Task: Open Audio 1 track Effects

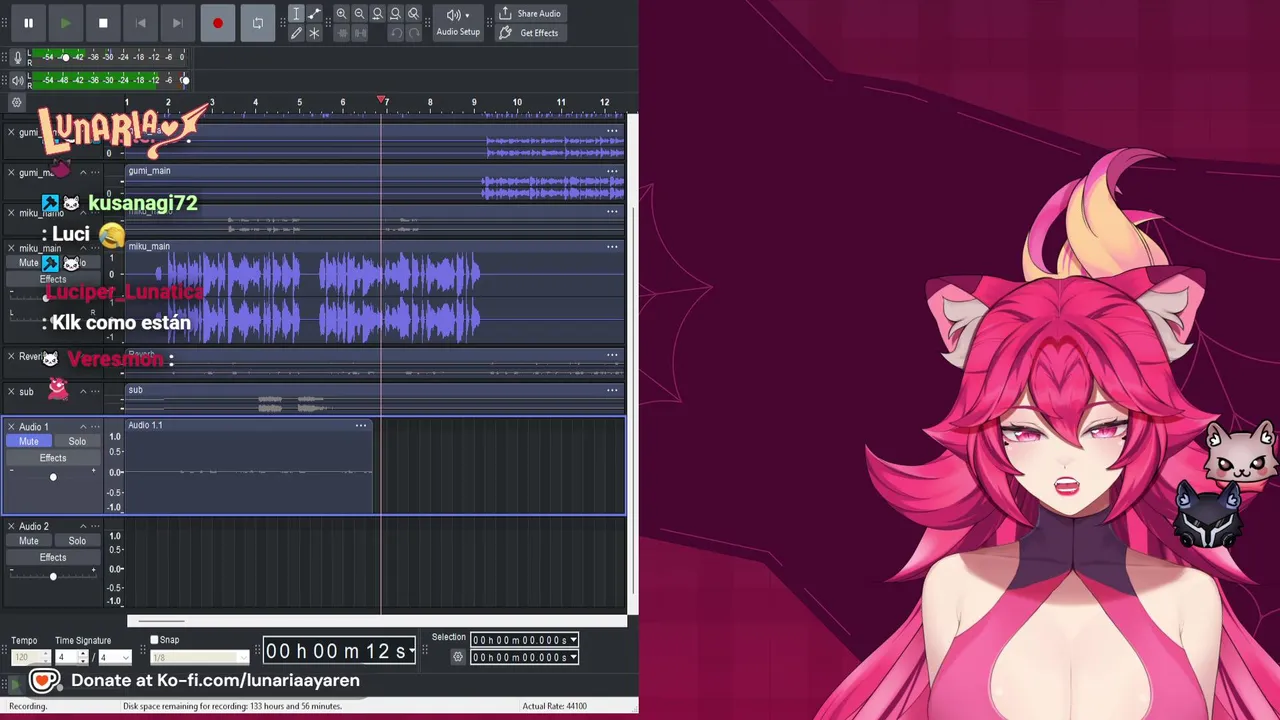Action: point(53,458)
